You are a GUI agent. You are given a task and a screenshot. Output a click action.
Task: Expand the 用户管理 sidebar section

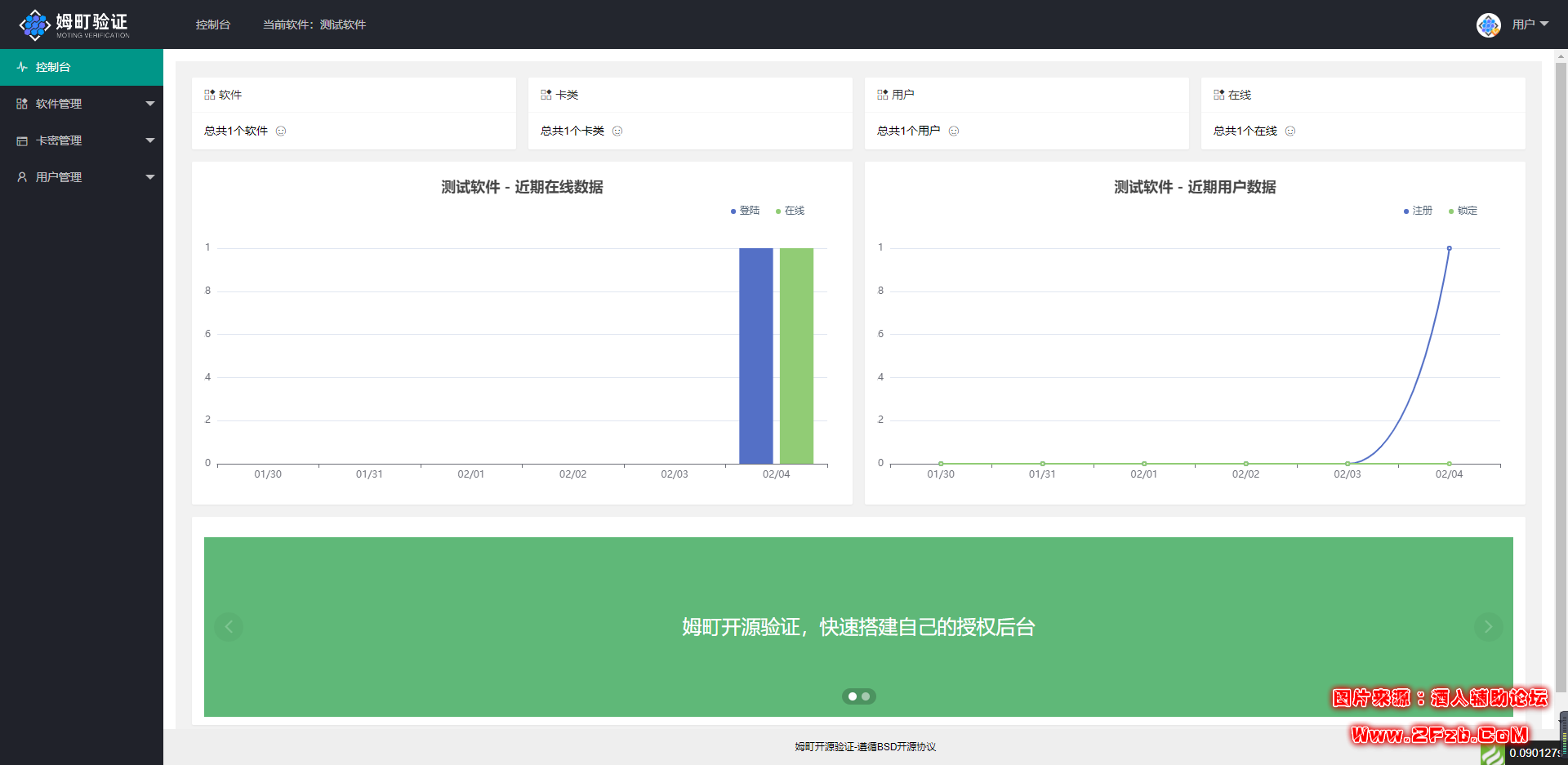pos(82,177)
